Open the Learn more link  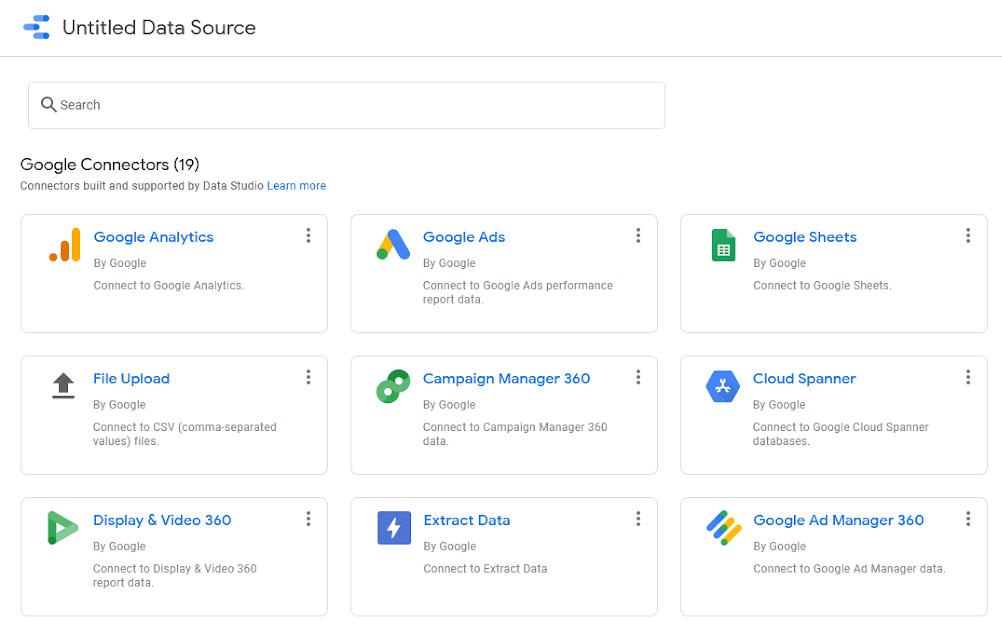click(297, 186)
